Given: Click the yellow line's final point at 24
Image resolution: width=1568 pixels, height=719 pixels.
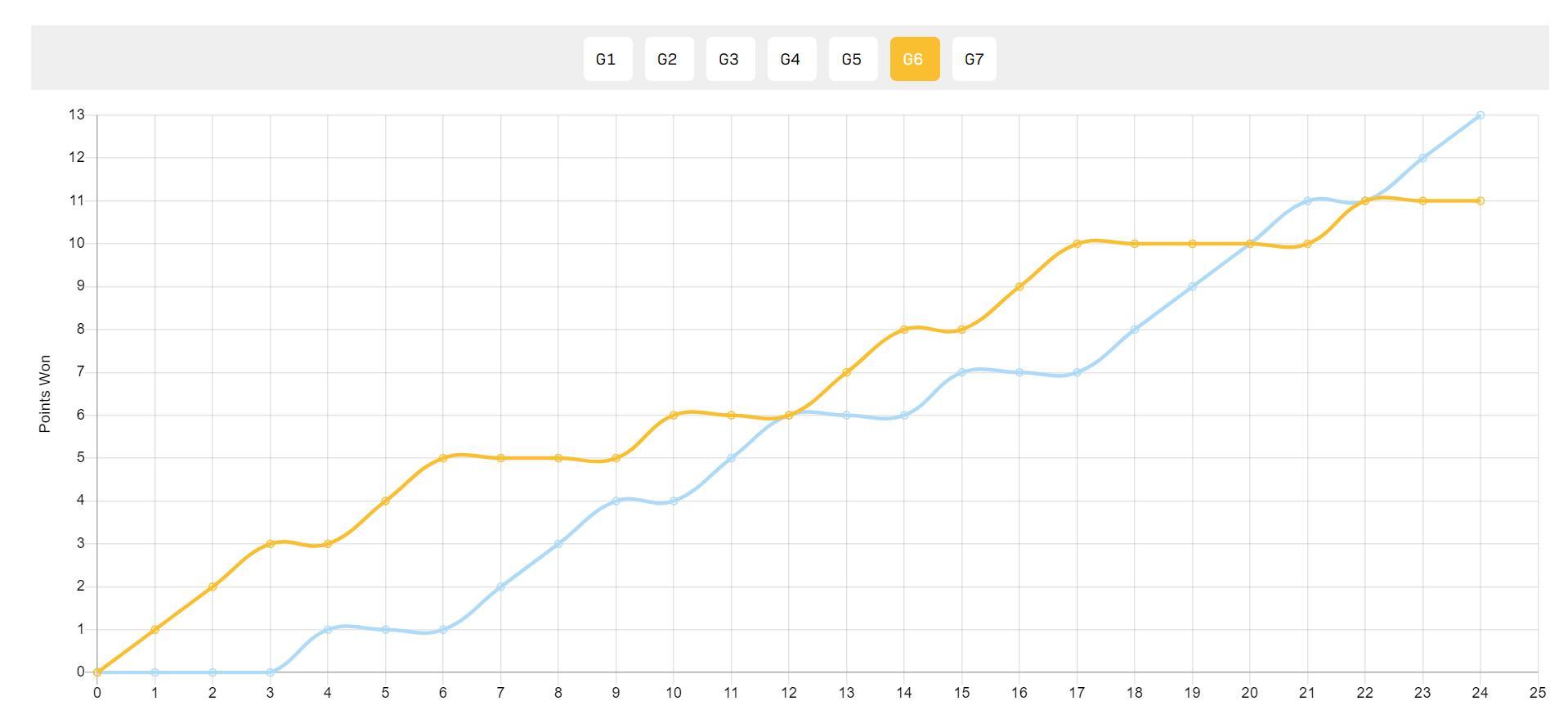Looking at the screenshot, I should pyautogui.click(x=1481, y=200).
